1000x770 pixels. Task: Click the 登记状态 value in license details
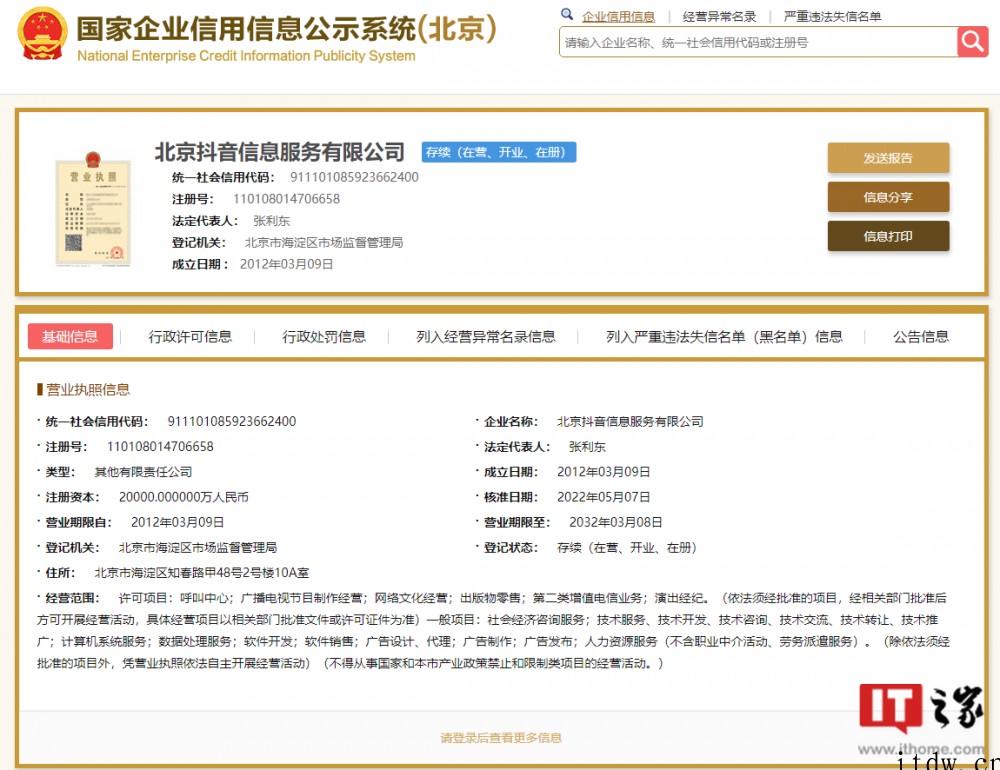click(x=627, y=547)
